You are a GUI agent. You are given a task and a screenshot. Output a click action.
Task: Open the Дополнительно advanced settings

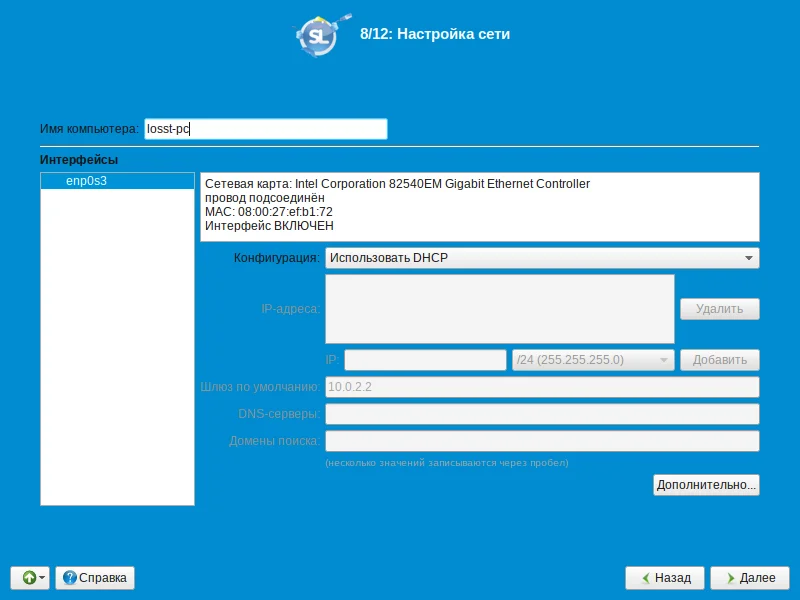[x=706, y=485]
